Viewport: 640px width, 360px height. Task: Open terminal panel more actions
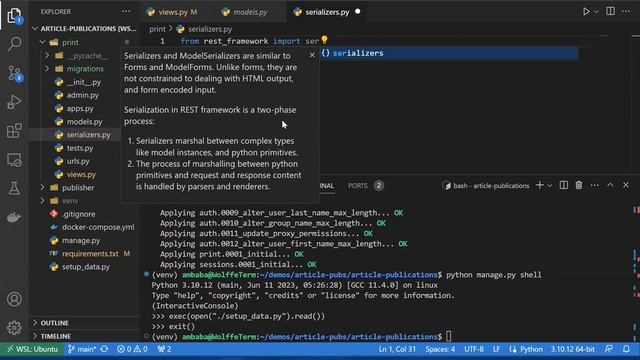click(x=594, y=185)
